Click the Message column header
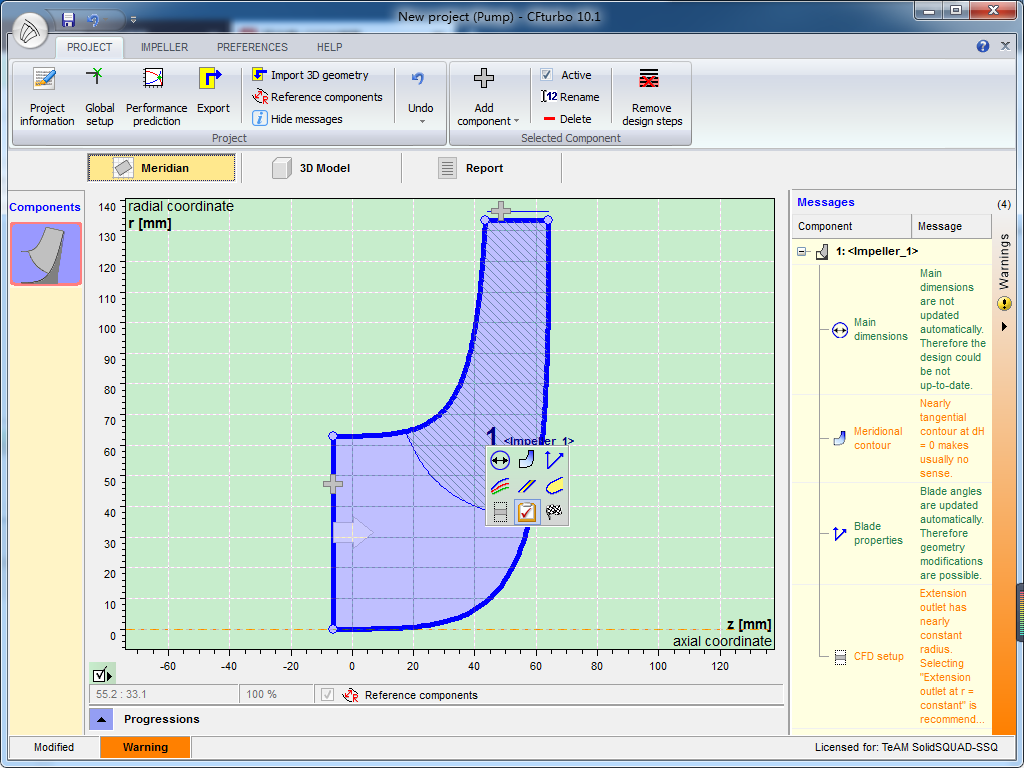 pyautogui.click(x=951, y=226)
